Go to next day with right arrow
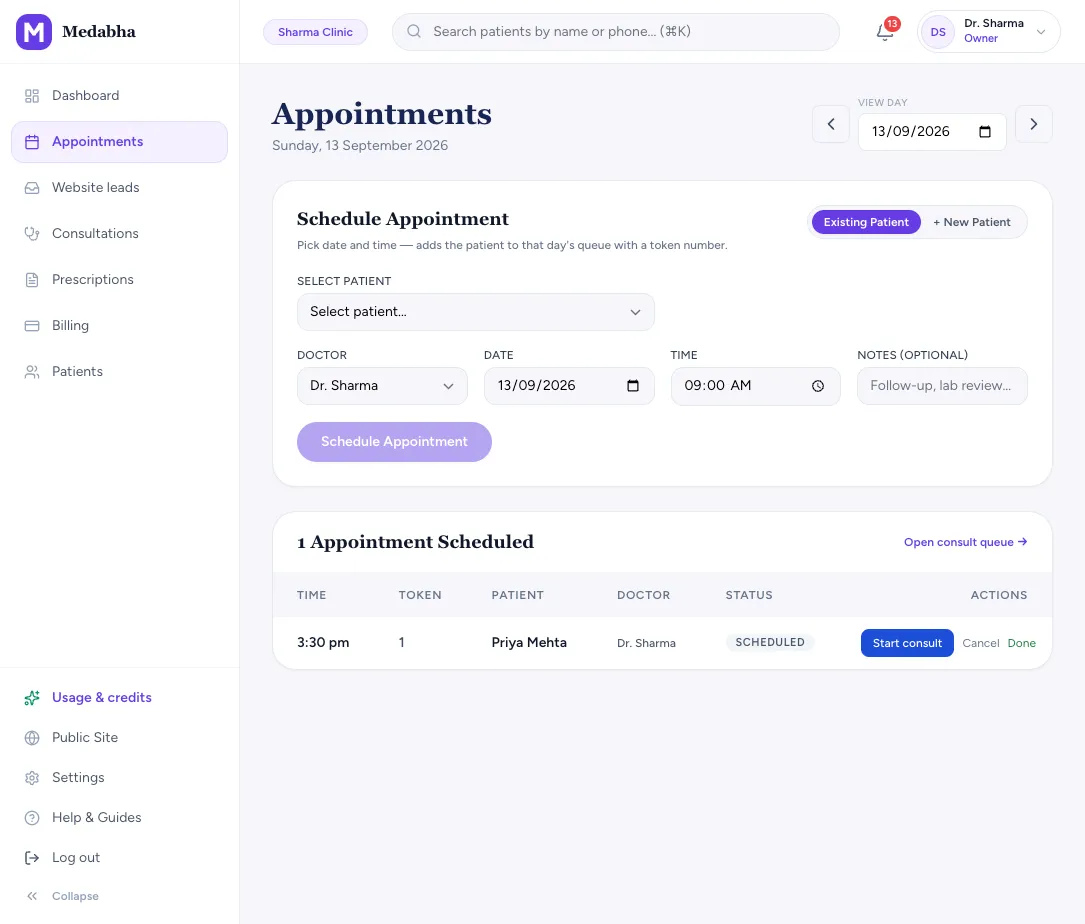The height and width of the screenshot is (924, 1085). click(x=1034, y=124)
